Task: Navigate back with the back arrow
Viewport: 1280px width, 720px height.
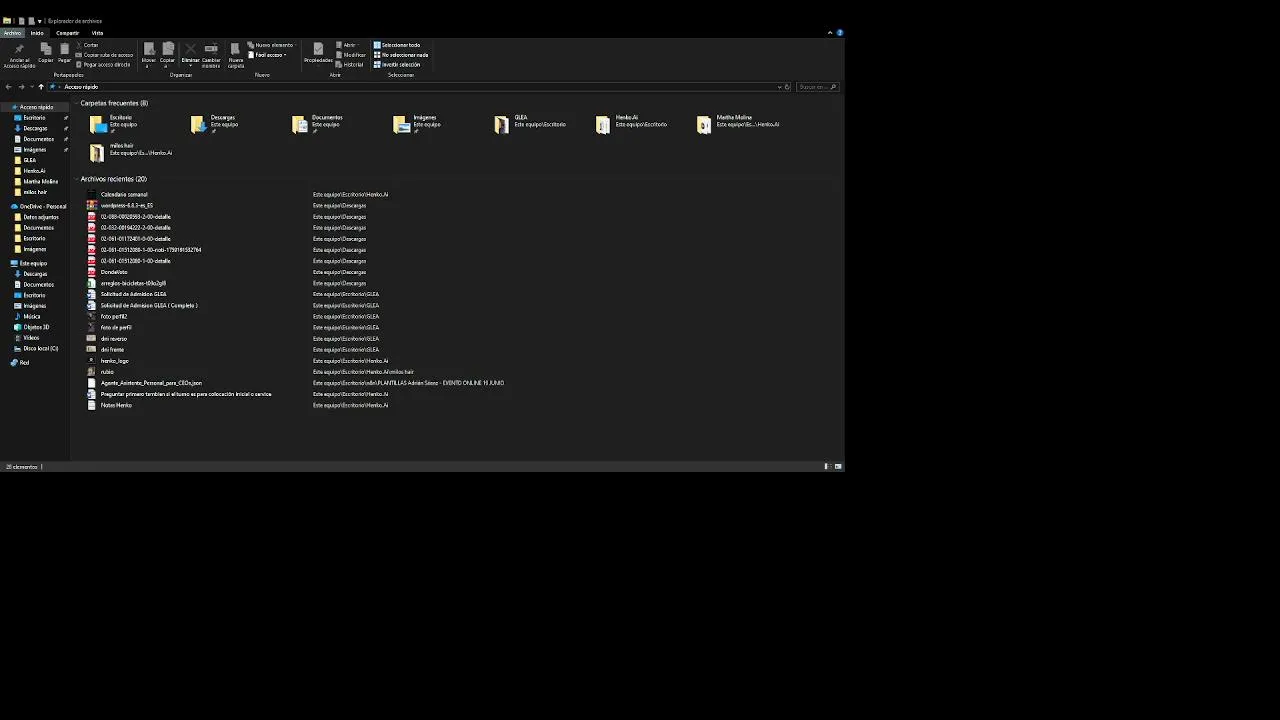Action: point(8,87)
